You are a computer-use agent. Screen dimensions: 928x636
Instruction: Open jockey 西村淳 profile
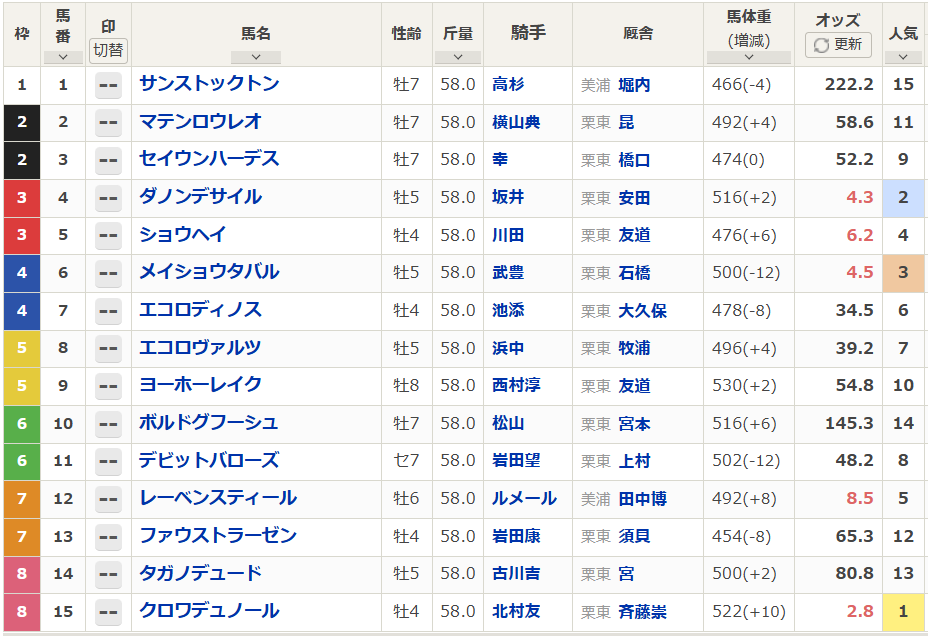tap(516, 386)
